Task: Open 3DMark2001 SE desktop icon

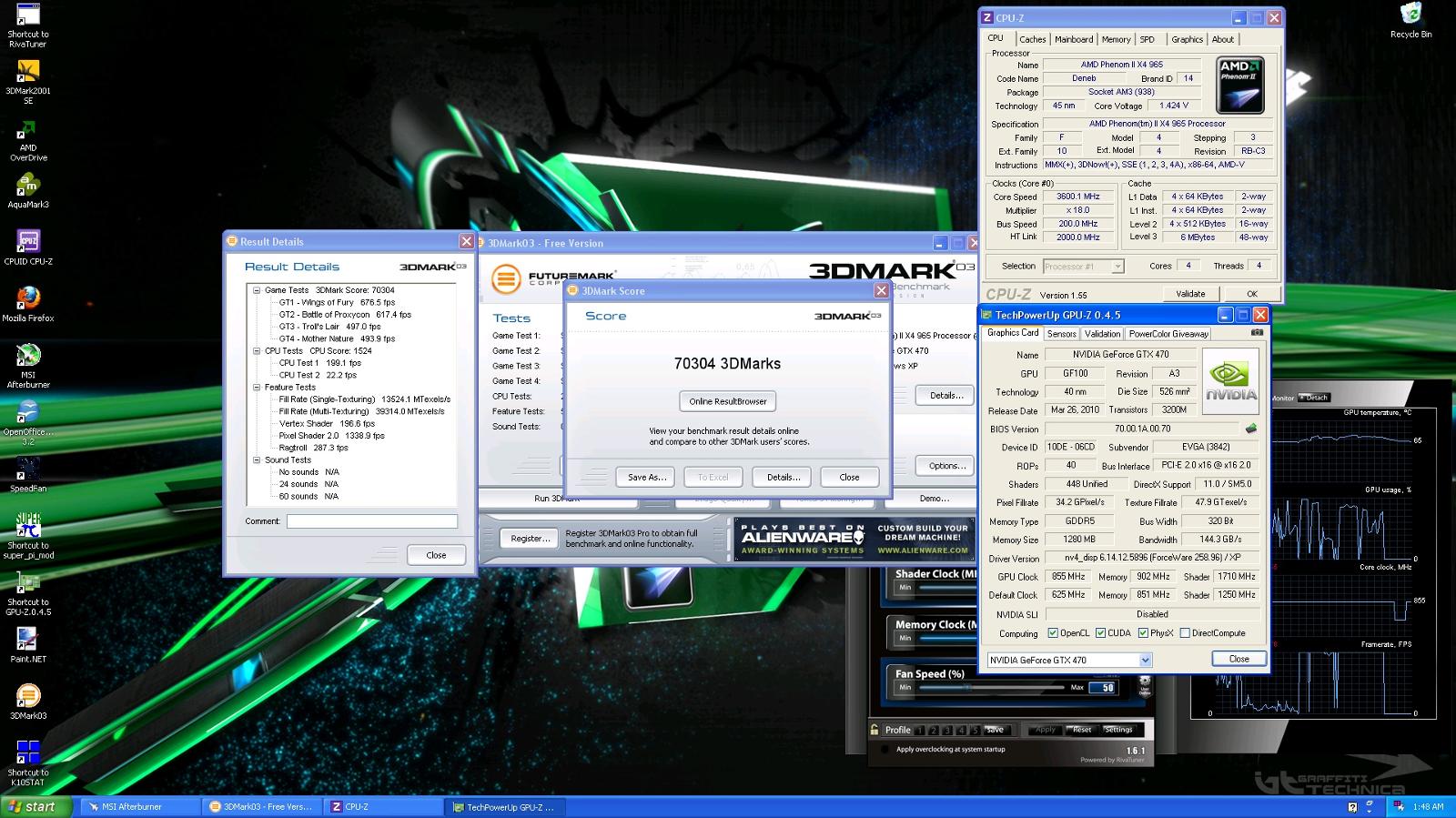Action: point(28,82)
